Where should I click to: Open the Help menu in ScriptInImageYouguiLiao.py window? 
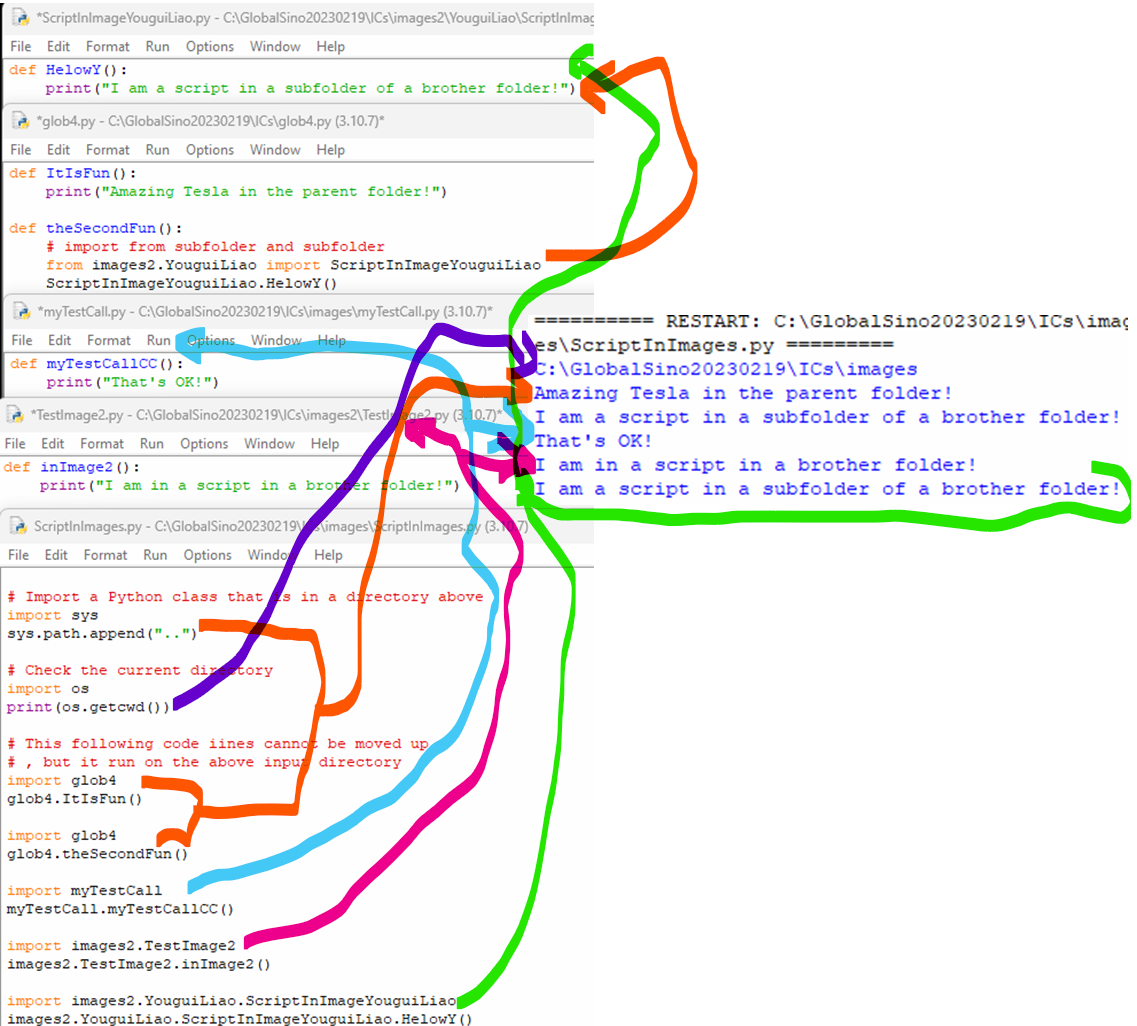click(x=330, y=46)
